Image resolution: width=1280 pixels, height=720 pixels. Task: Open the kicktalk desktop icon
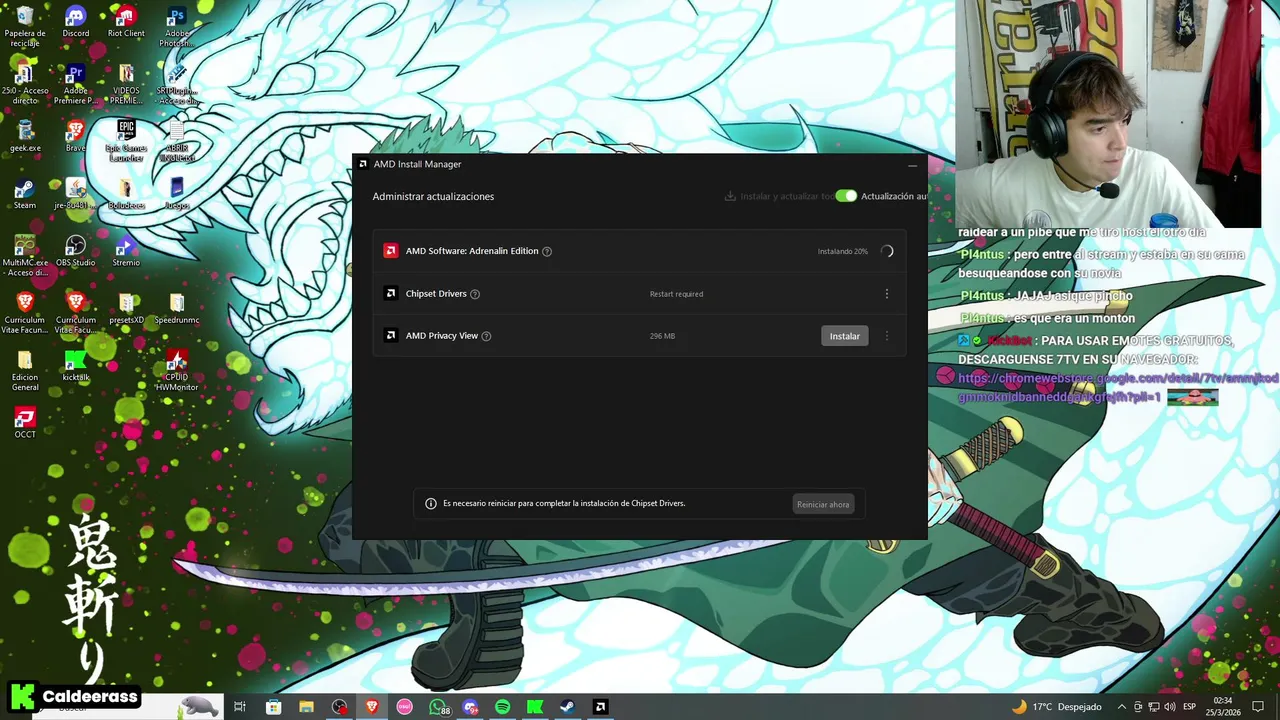[x=75, y=365]
